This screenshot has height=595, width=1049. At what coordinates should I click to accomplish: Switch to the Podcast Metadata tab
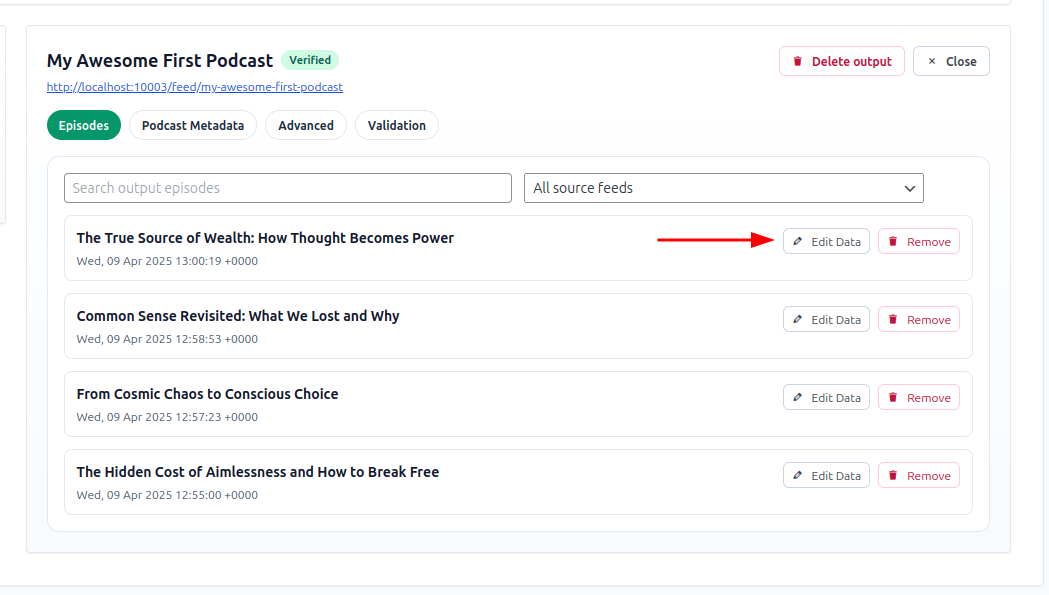[192, 125]
